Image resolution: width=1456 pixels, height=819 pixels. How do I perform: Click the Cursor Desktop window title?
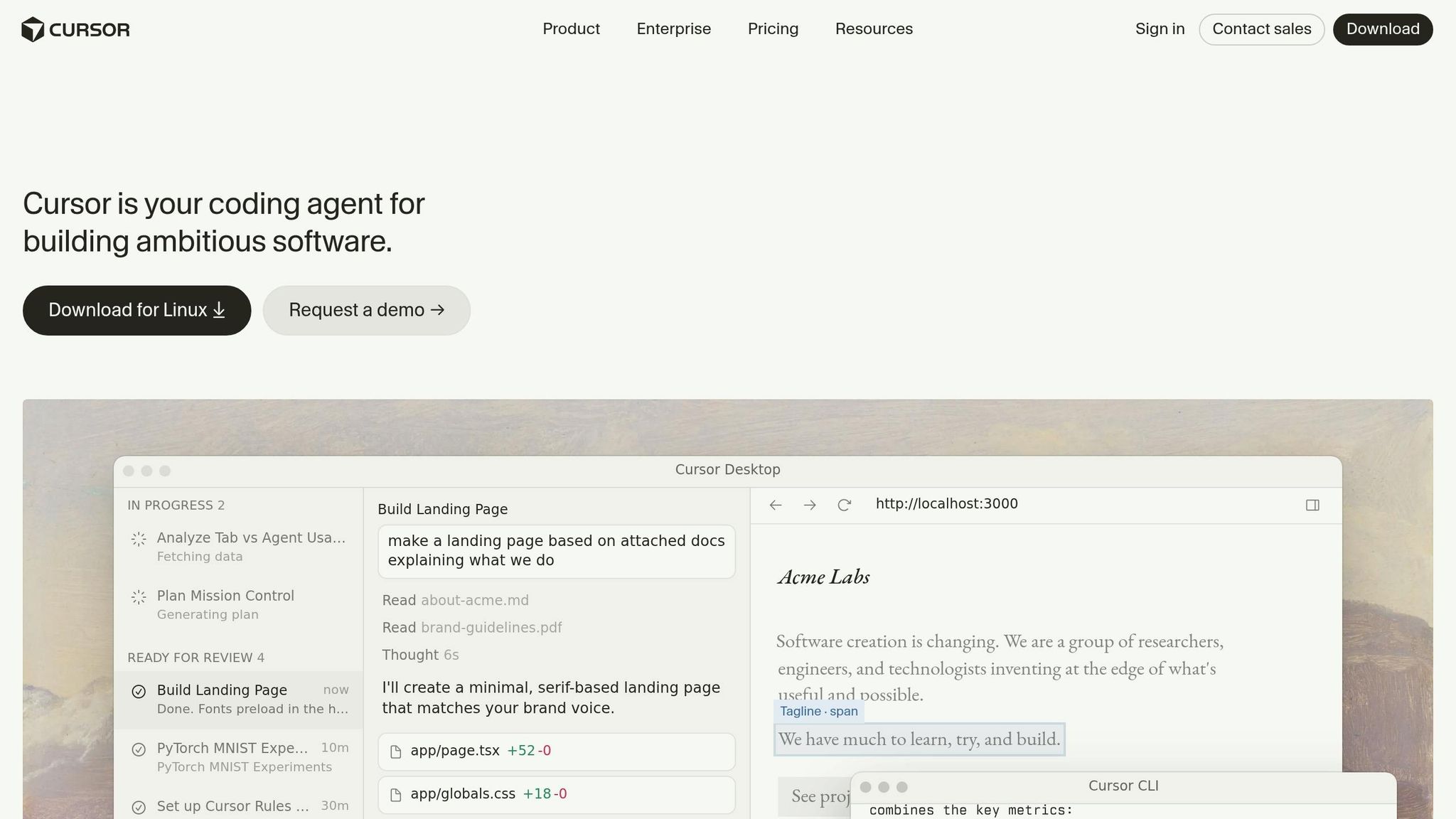point(728,470)
